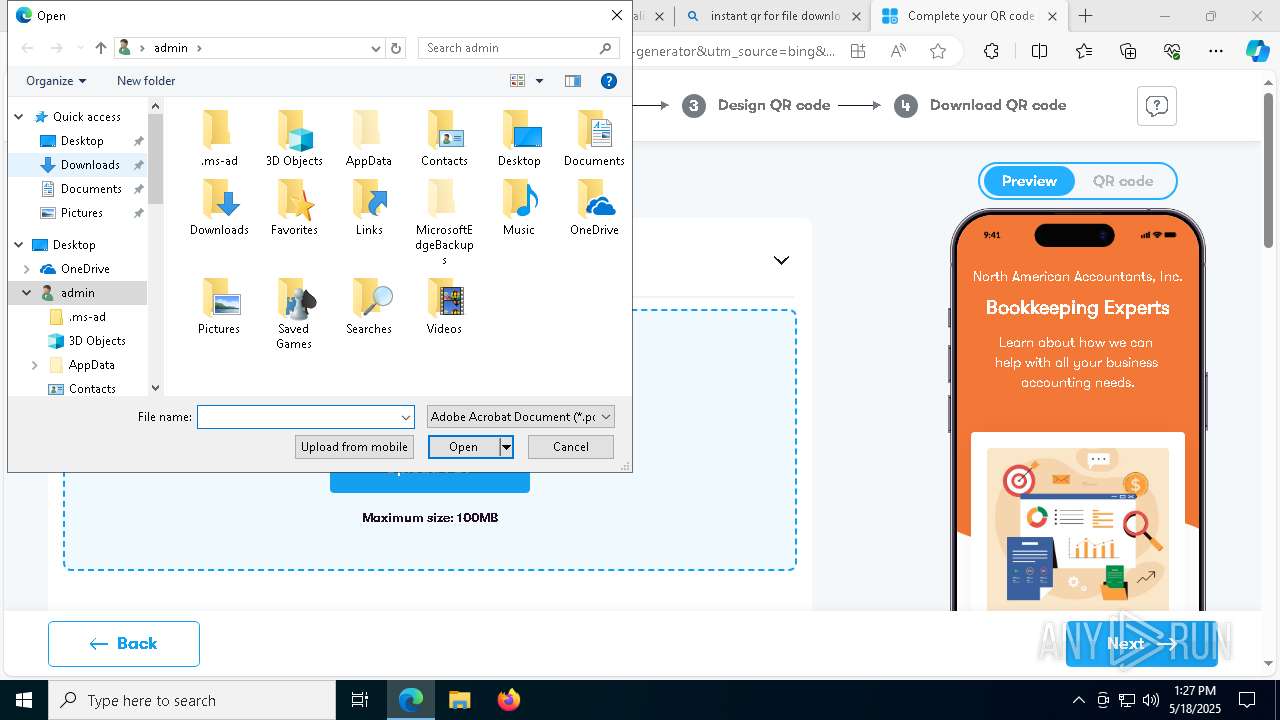Open the view options dropdown arrow

click(539, 81)
